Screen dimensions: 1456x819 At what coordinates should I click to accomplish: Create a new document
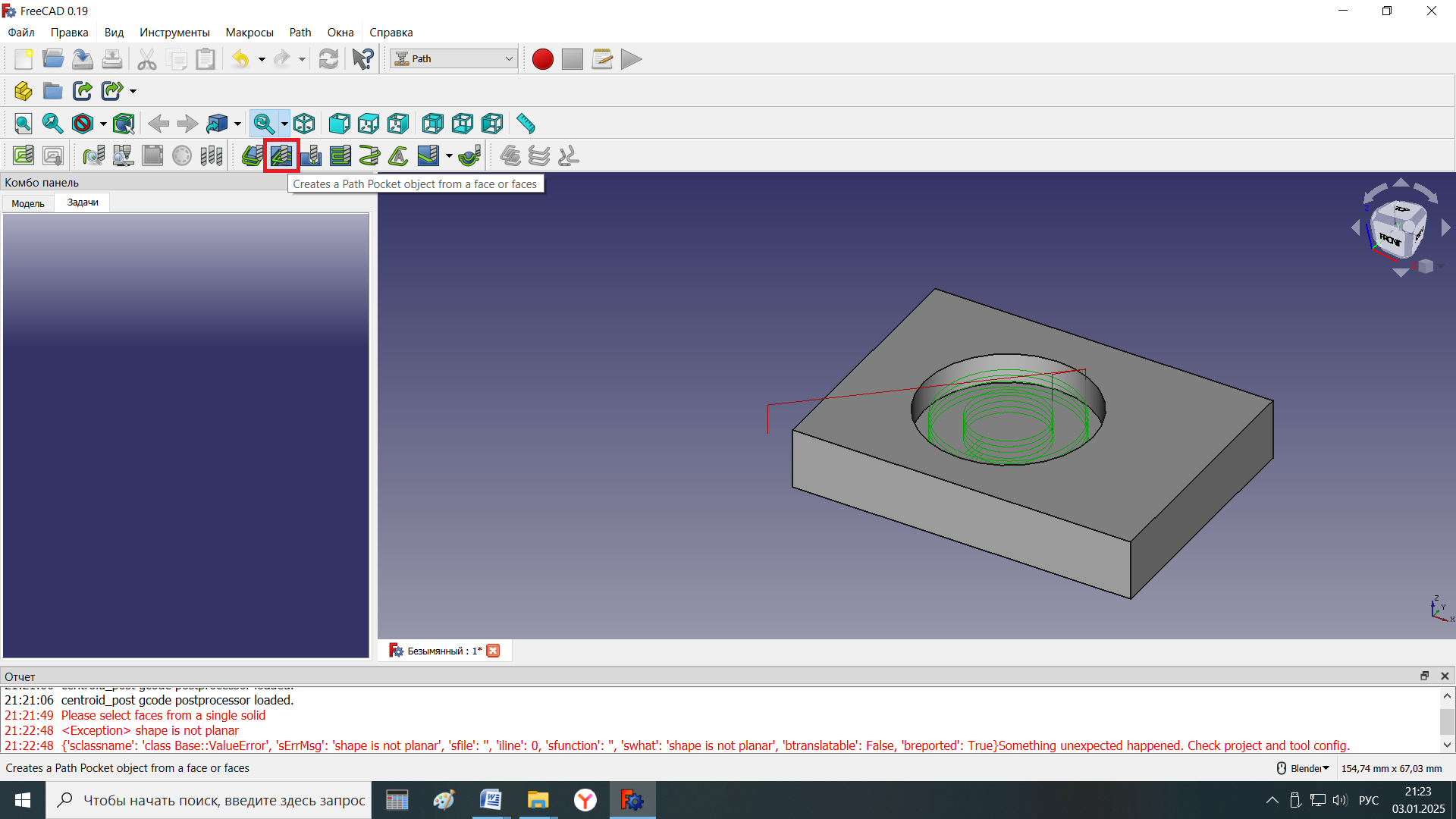click(24, 59)
